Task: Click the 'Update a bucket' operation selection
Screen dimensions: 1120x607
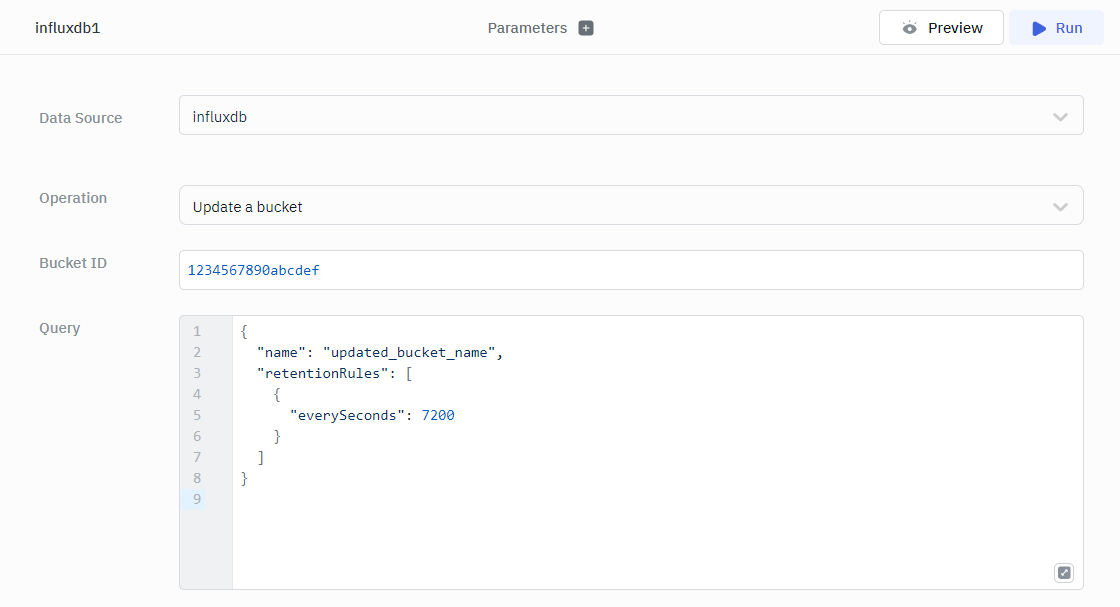Action: [248, 207]
